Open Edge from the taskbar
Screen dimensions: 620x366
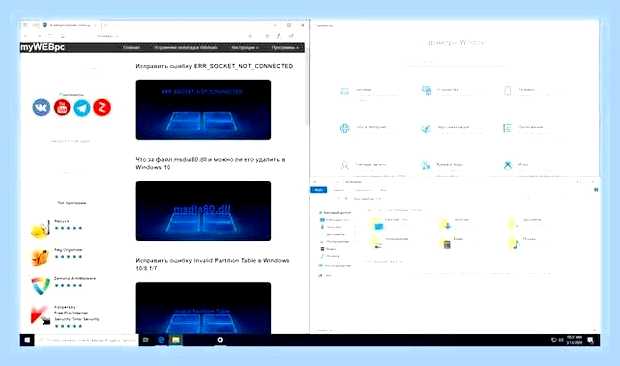coord(161,340)
